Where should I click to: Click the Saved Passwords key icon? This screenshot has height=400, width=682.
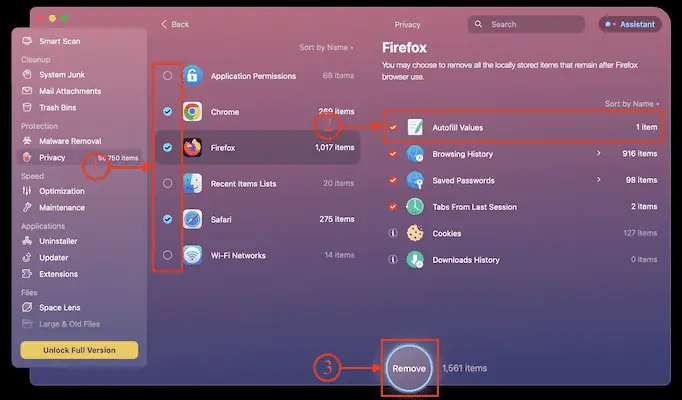click(x=415, y=180)
